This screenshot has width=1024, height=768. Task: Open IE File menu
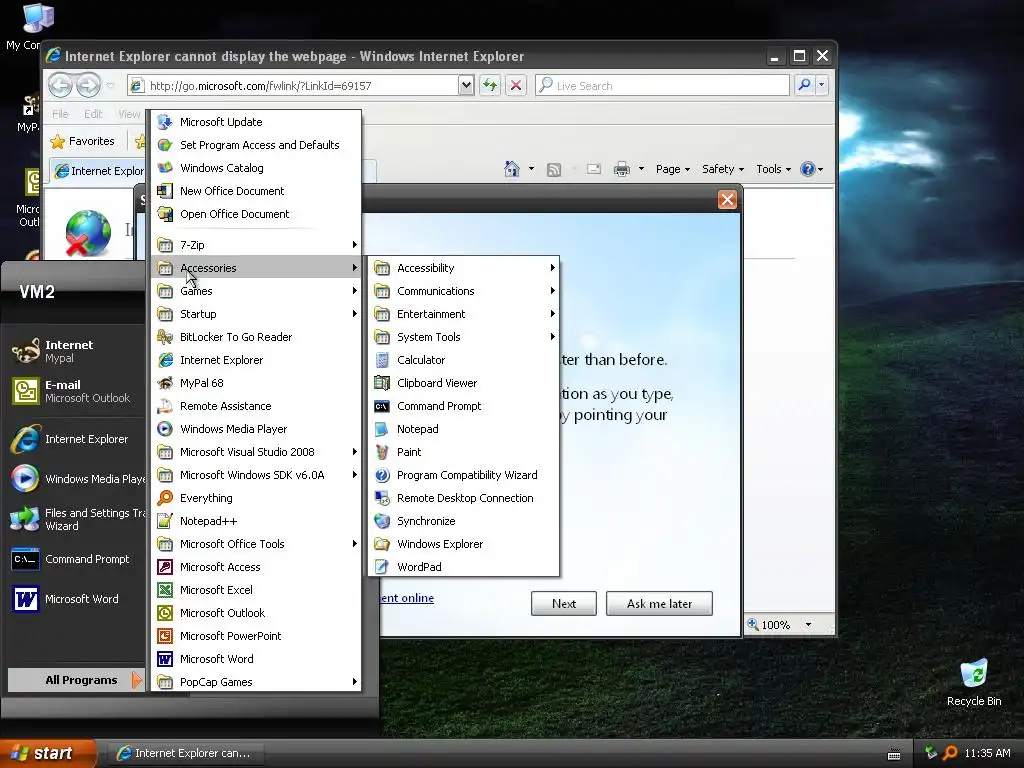click(61, 114)
